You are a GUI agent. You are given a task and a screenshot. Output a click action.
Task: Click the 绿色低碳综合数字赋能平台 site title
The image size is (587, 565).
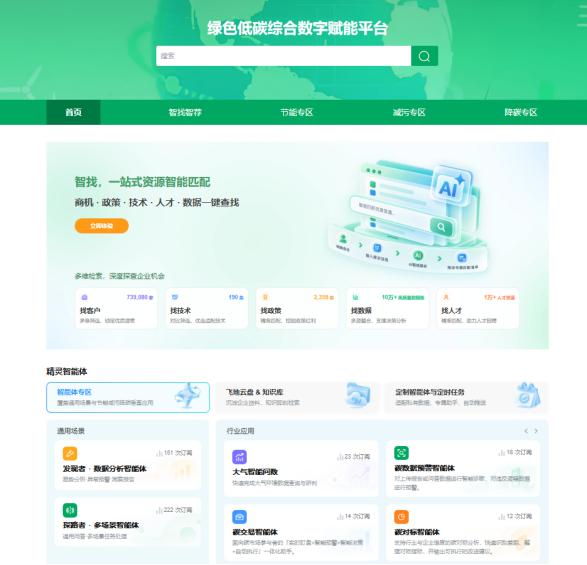click(297, 28)
